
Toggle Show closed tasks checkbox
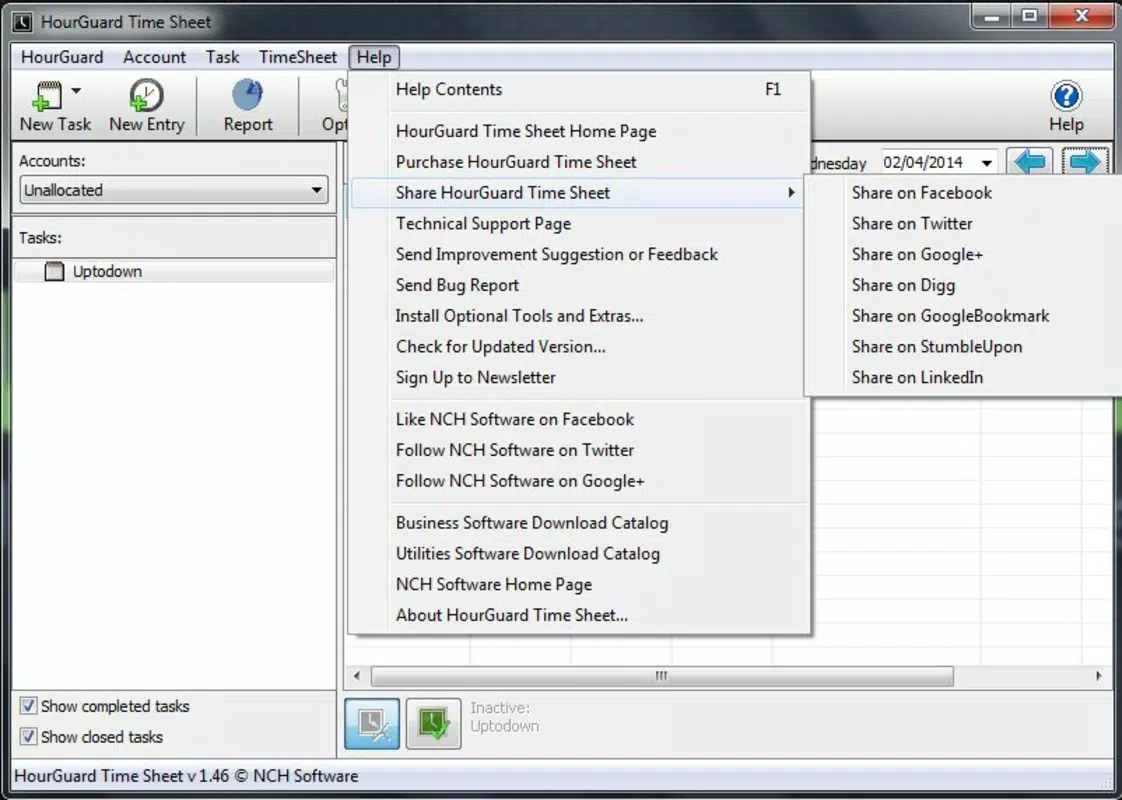click(x=28, y=736)
